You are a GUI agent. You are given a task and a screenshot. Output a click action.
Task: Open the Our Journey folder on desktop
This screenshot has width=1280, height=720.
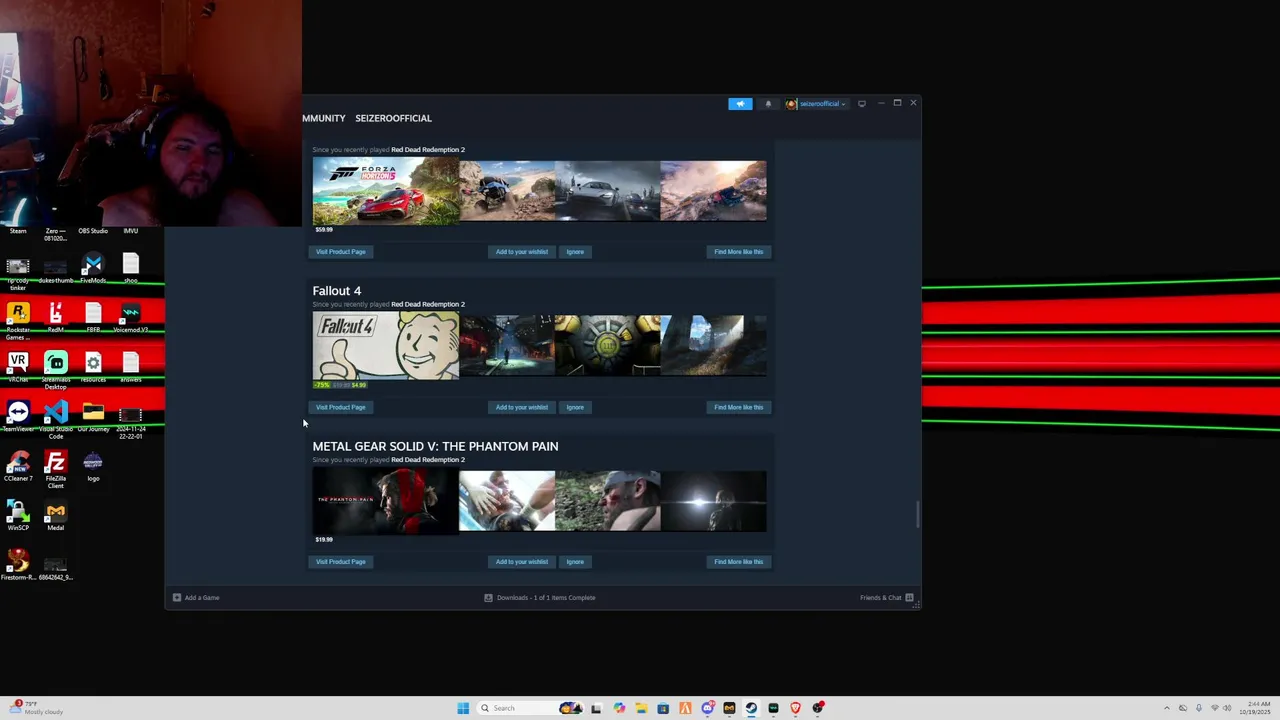tap(93, 416)
